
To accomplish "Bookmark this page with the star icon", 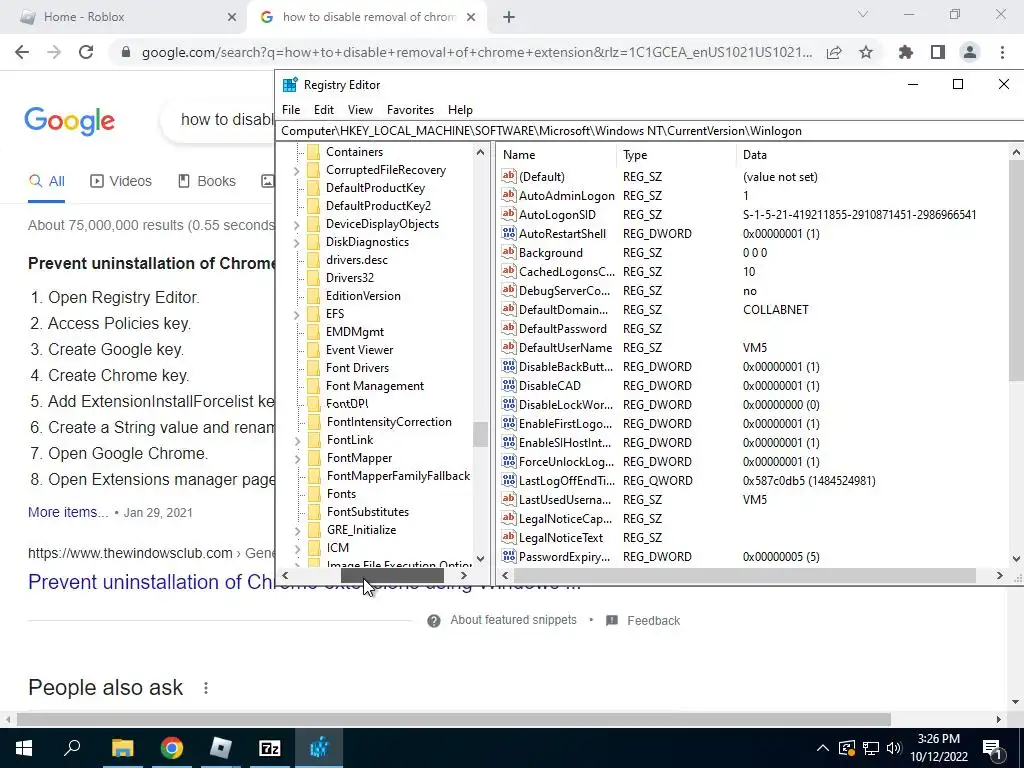I will click(866, 52).
